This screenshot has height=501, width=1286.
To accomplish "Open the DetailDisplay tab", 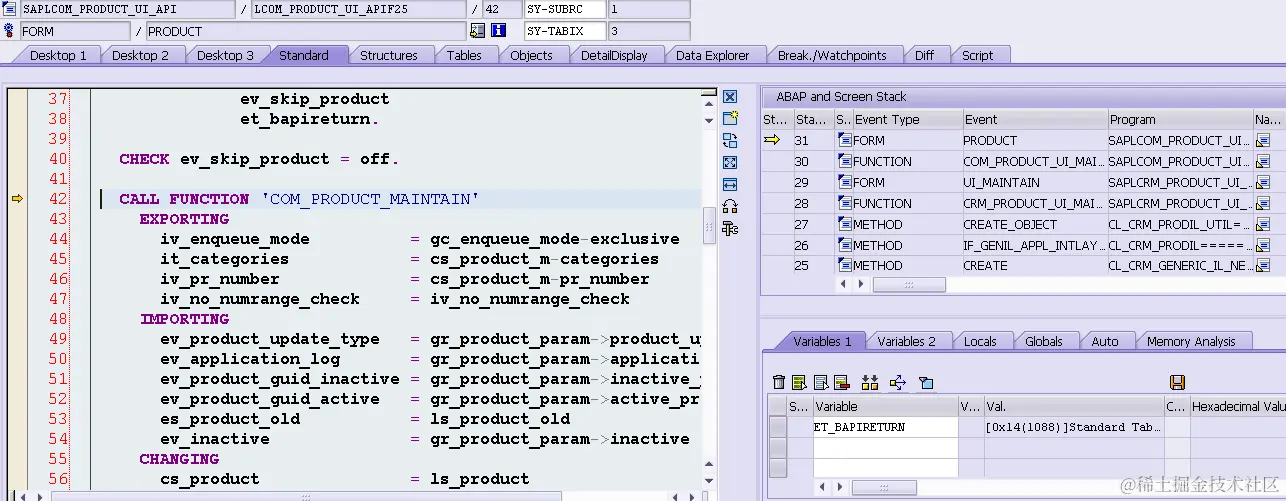I will [x=614, y=55].
